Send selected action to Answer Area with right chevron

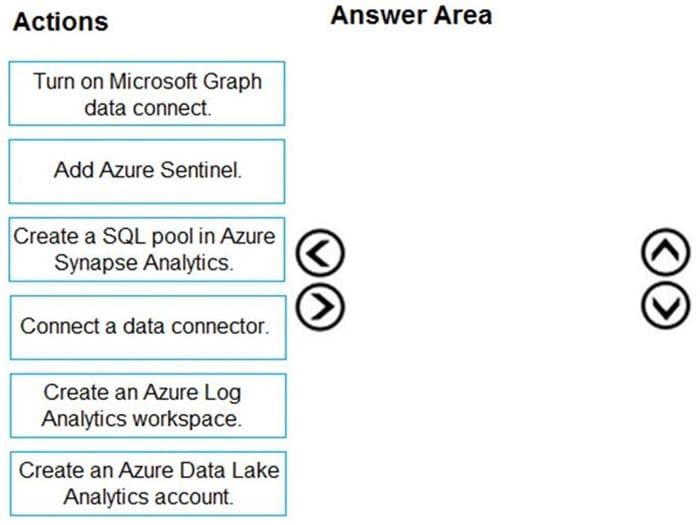(x=320, y=307)
